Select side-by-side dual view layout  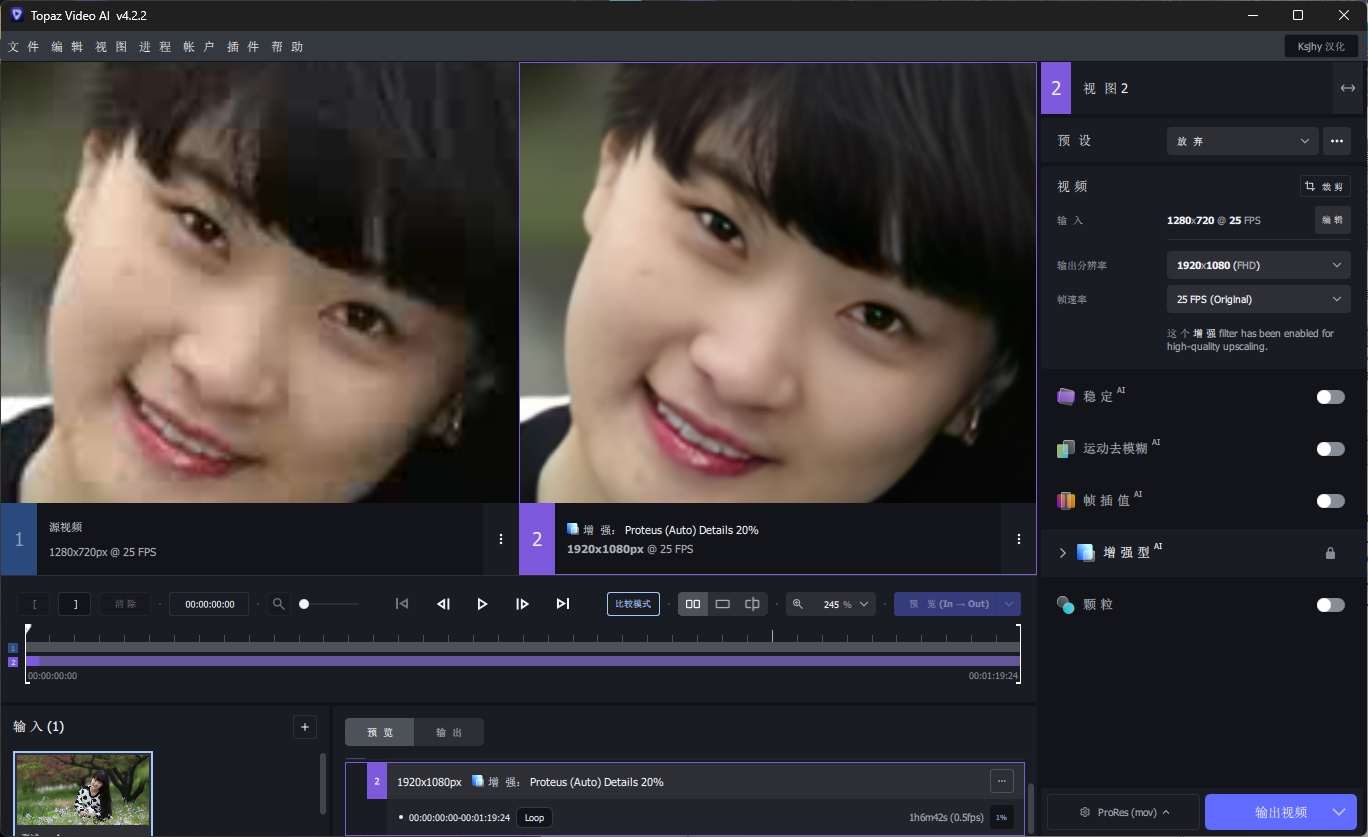point(692,604)
